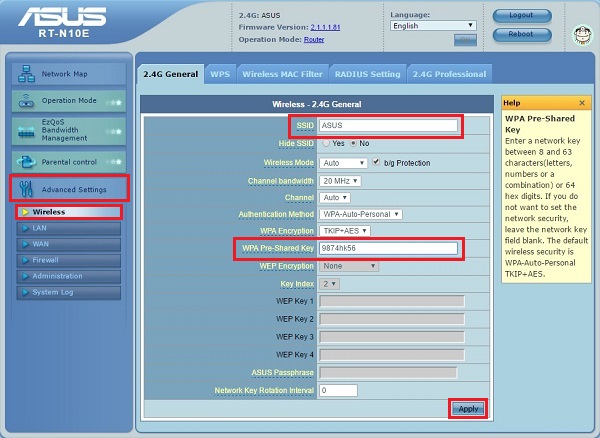Open the Router operation mode link

click(314, 39)
